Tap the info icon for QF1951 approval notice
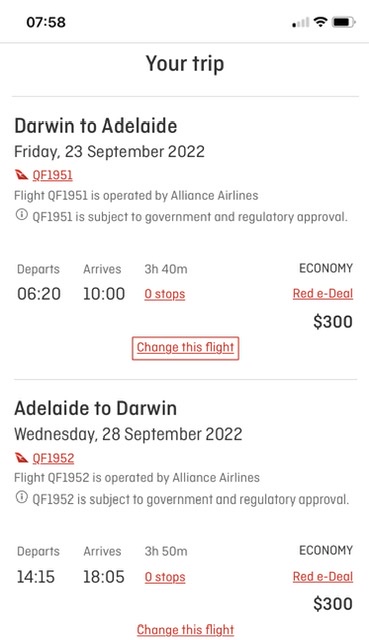The image size is (369, 640). click(x=22, y=214)
